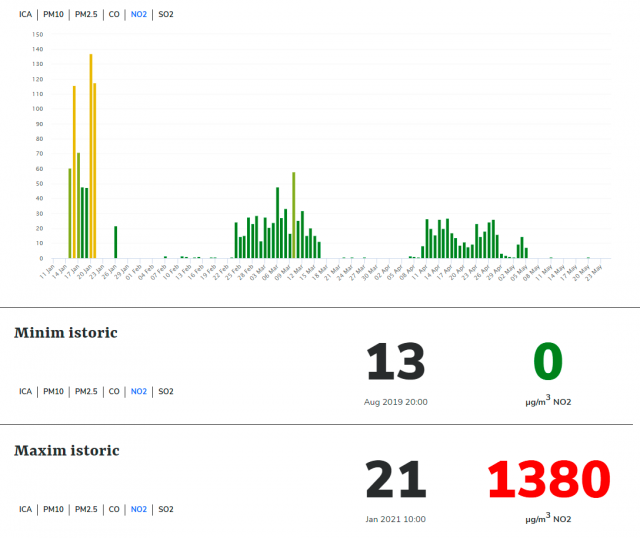Image resolution: width=640 pixels, height=538 pixels.
Task: Open PM2.5 tab above the chart
Action: 87,15
